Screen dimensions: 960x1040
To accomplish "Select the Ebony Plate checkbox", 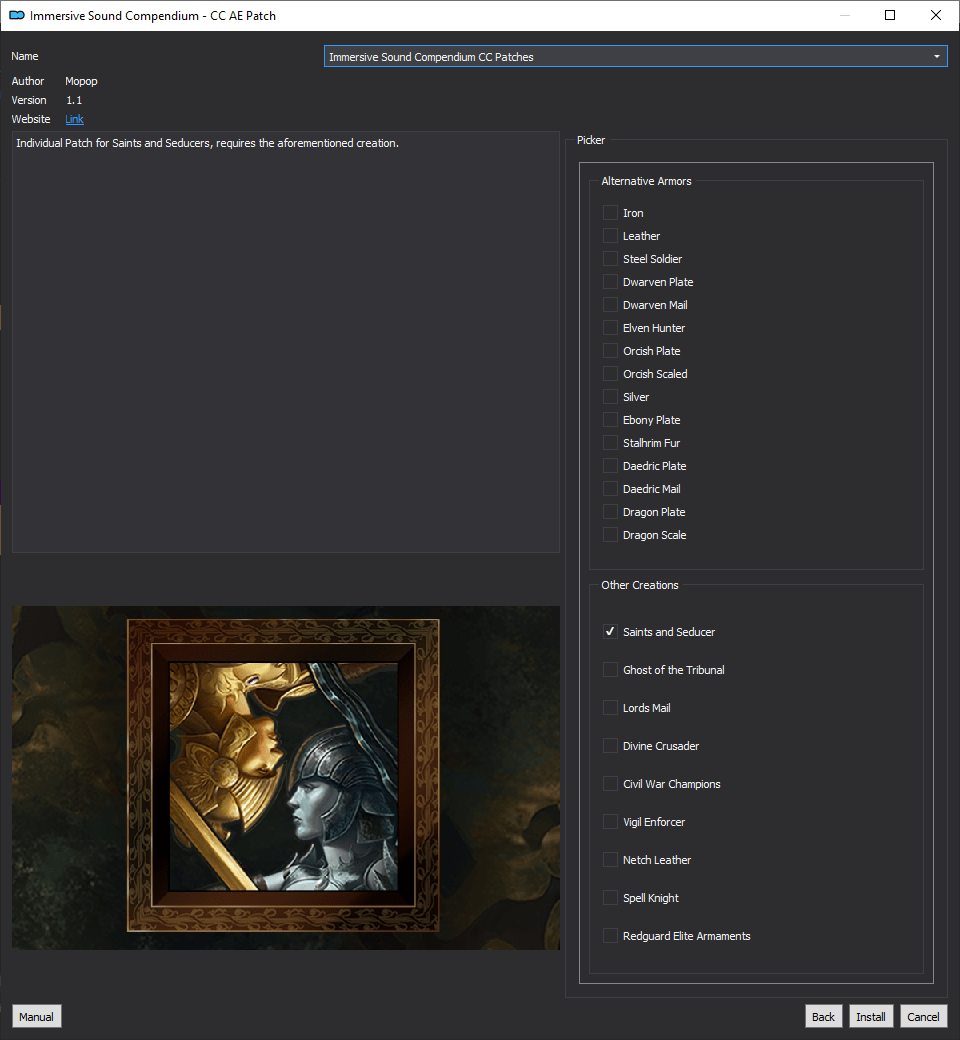I will click(610, 420).
